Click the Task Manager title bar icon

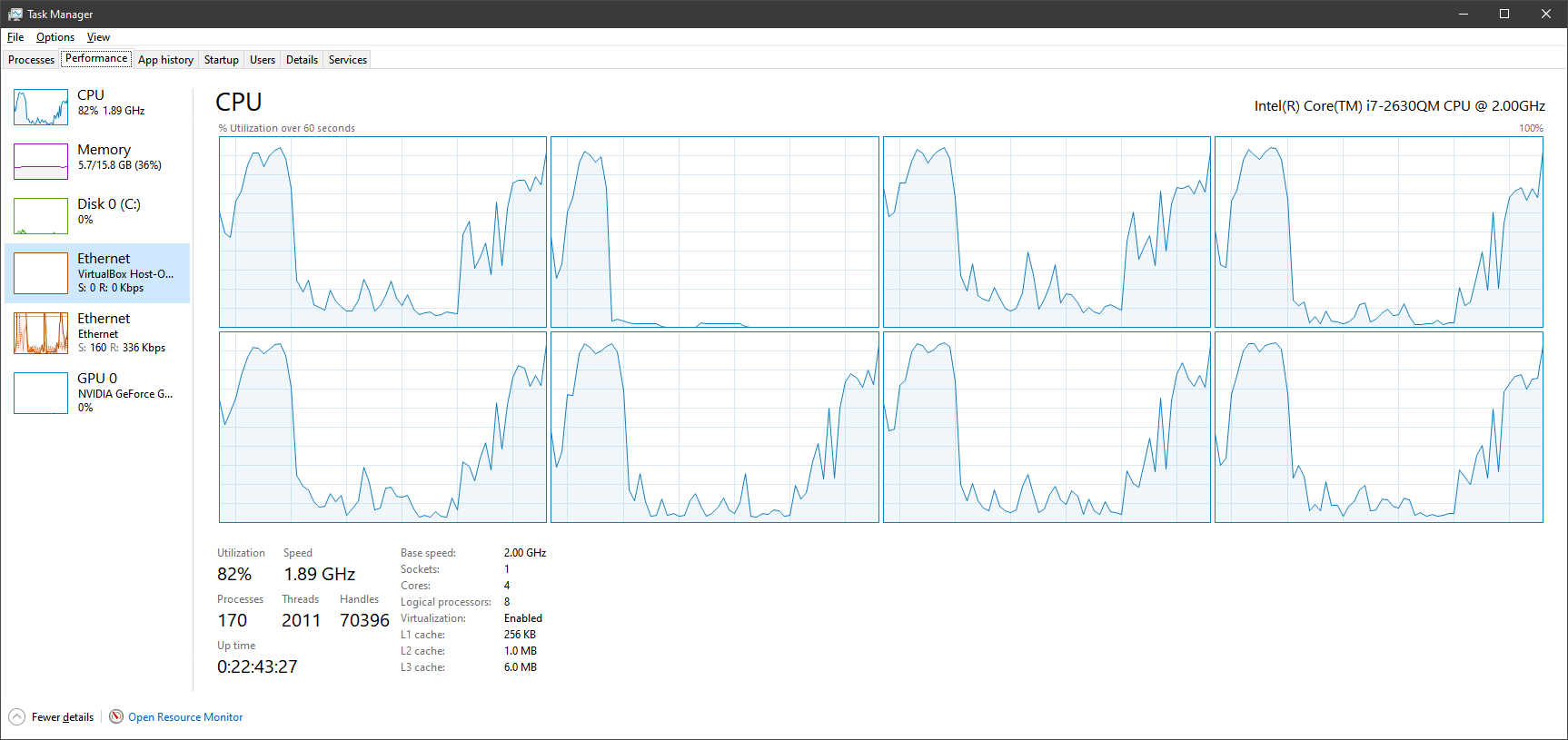(15, 14)
